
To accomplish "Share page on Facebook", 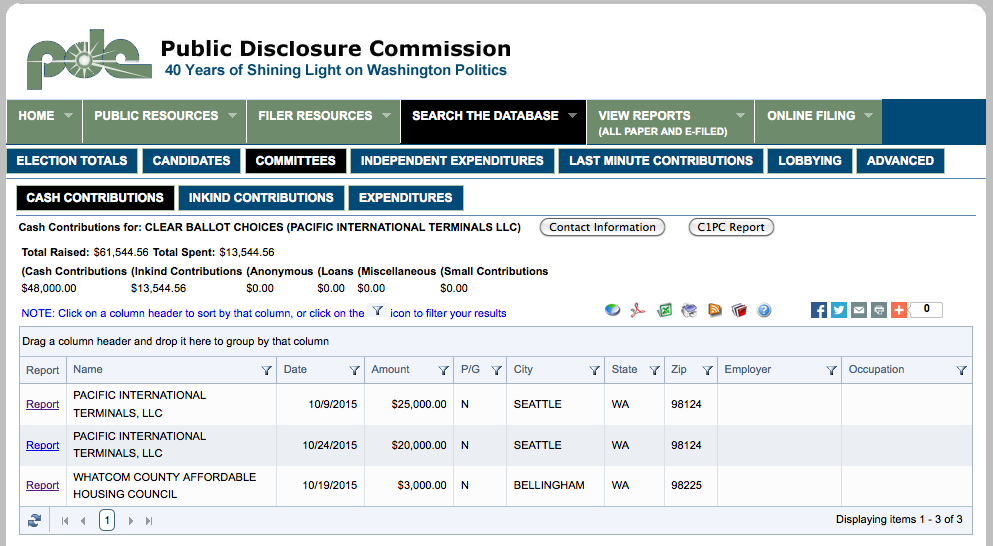I will coord(819,310).
